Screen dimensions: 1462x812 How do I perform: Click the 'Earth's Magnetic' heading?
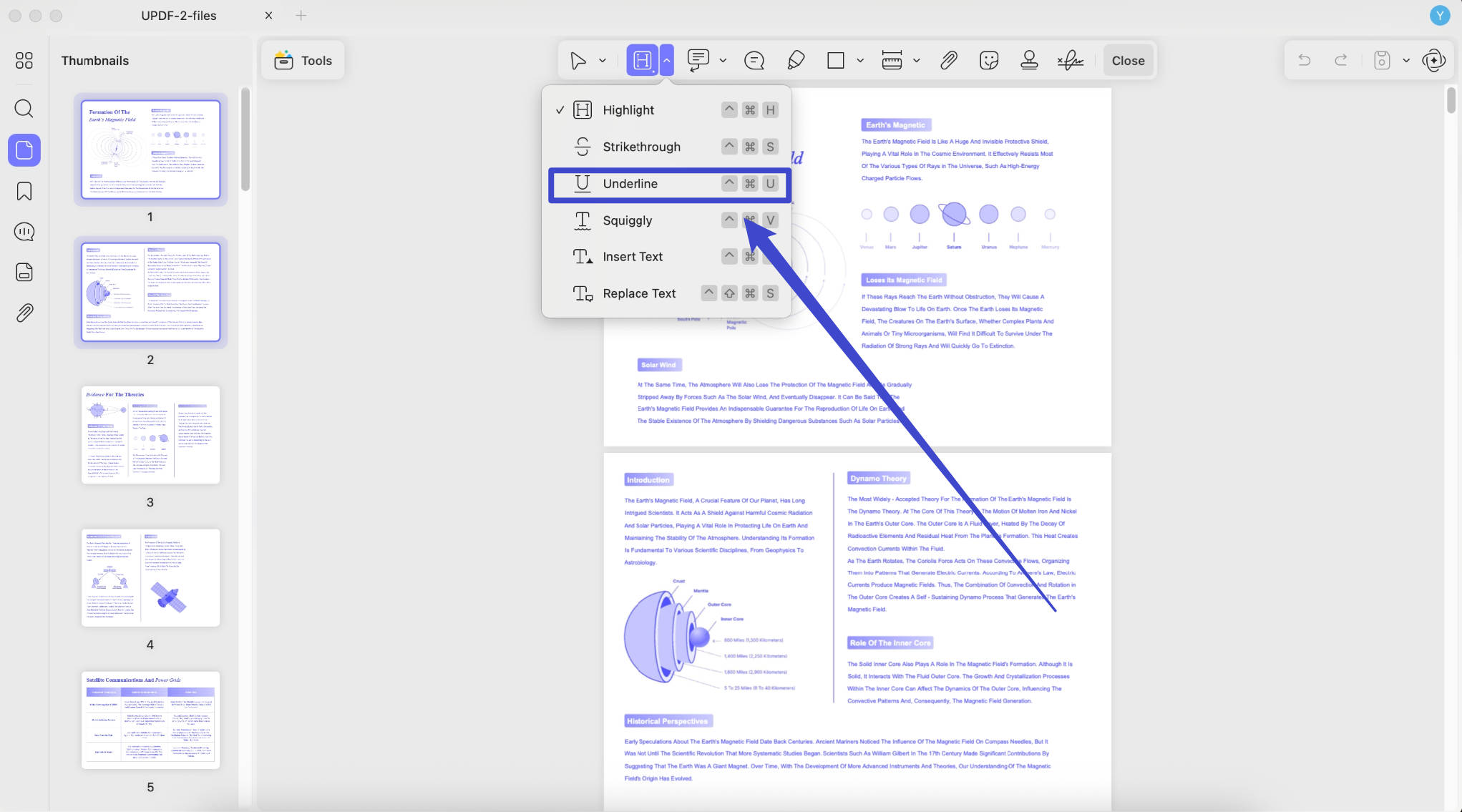coord(896,125)
